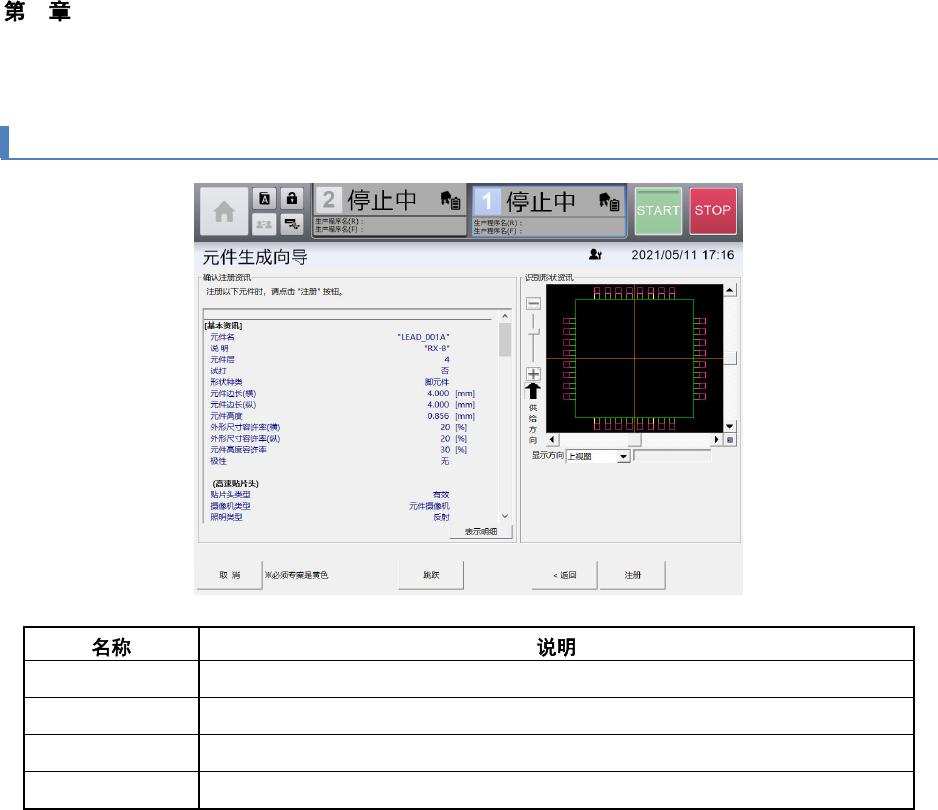Viewport: 938px width, 810px height.
Task: Click the 跳跃 skip button
Action: click(431, 575)
